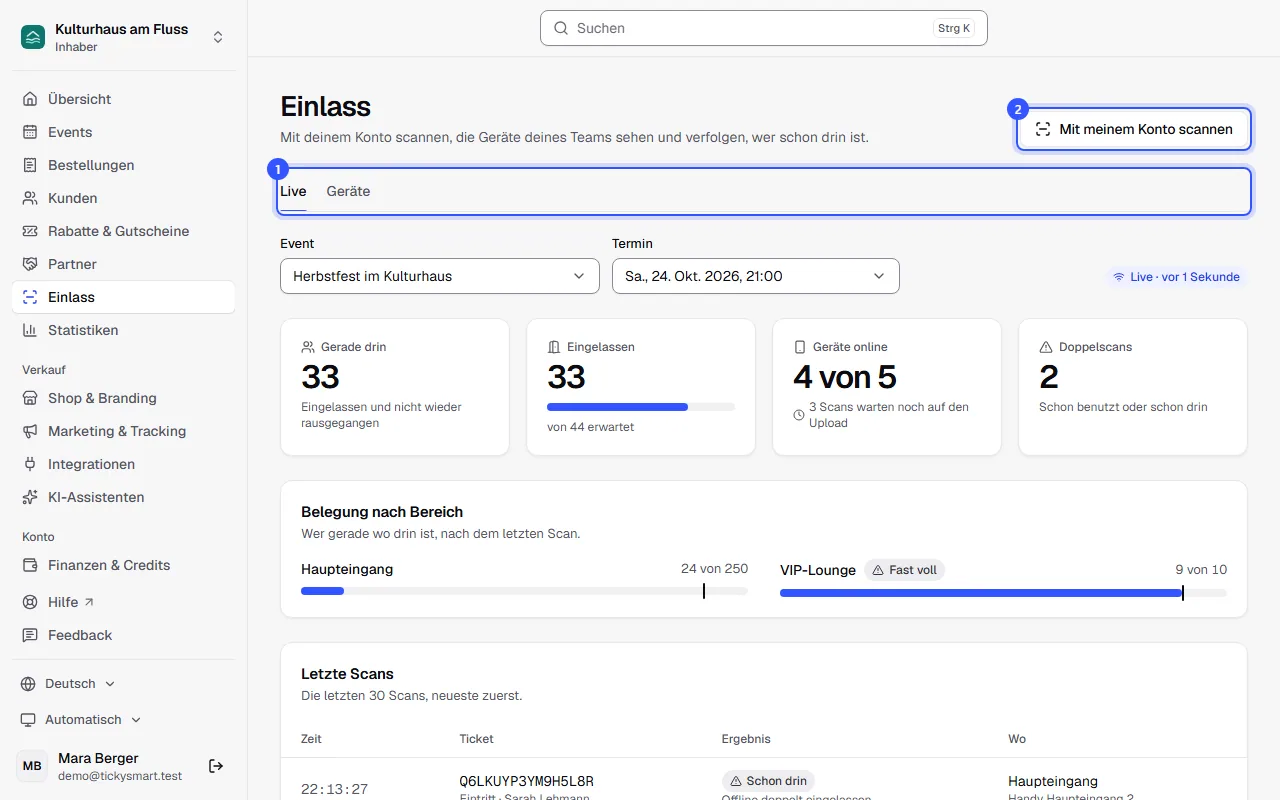The width and height of the screenshot is (1280, 800).
Task: Open the Termin dropdown showing 24. Okt. 2026
Action: coord(756,276)
